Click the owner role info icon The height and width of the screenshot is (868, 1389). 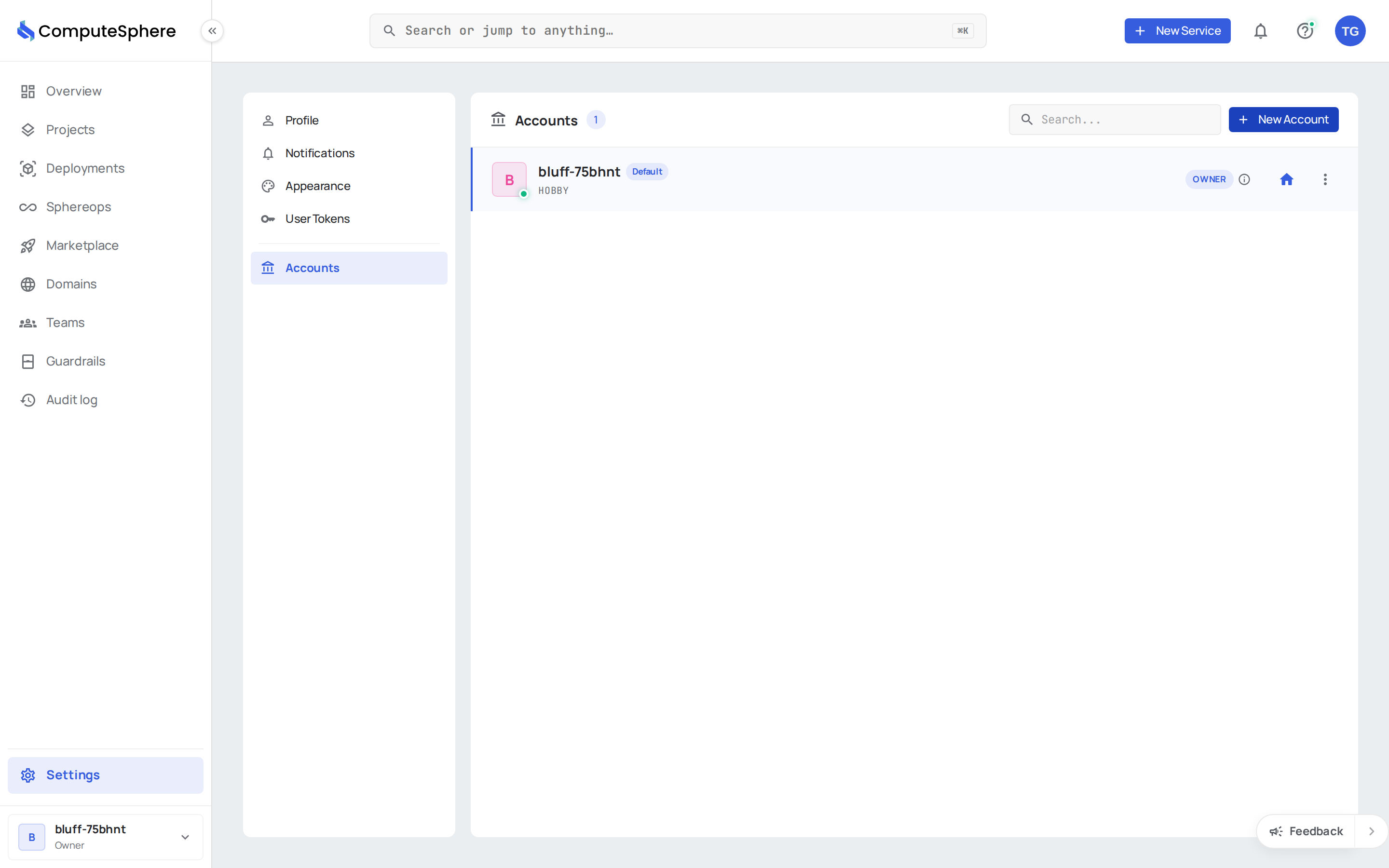click(1244, 180)
